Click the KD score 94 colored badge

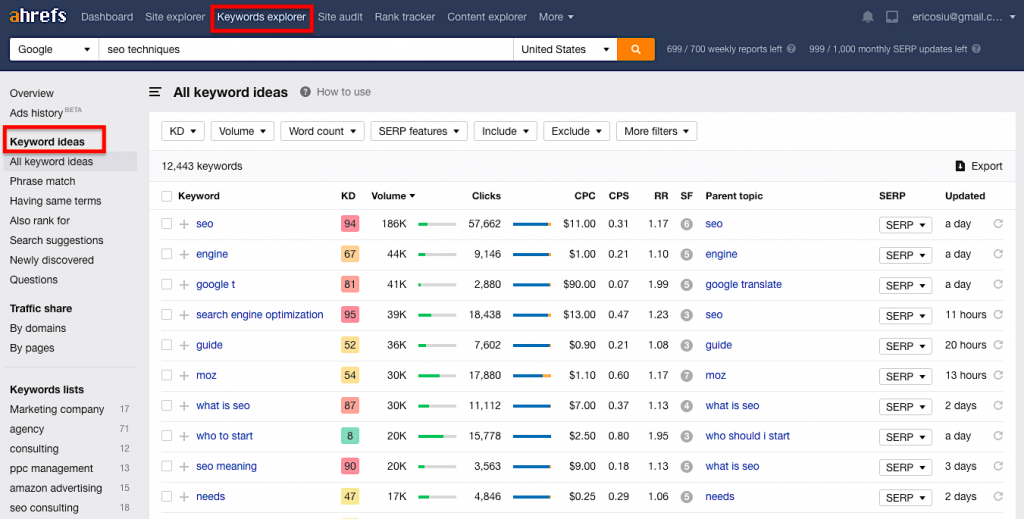coord(350,224)
